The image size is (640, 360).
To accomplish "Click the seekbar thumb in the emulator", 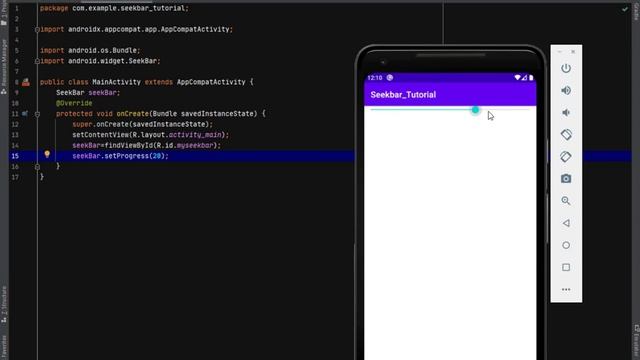I will 475,110.
